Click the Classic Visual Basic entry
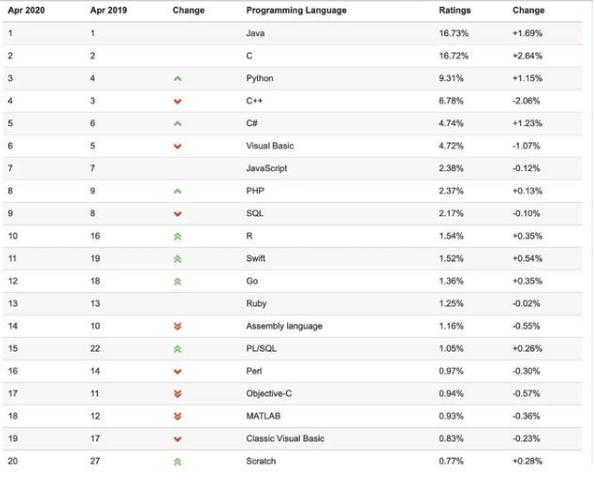This screenshot has height=480, width=595. 285,439
